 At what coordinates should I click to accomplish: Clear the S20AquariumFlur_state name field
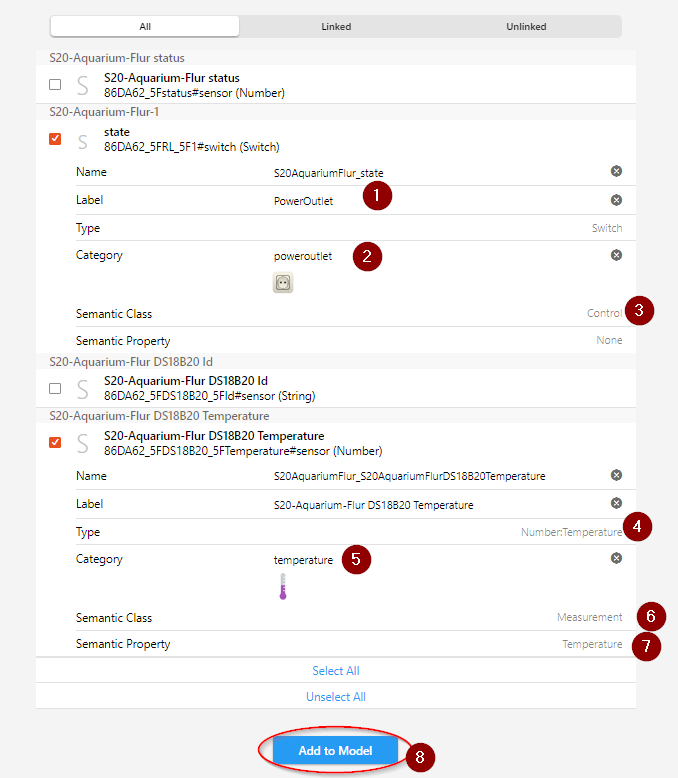[x=616, y=172]
